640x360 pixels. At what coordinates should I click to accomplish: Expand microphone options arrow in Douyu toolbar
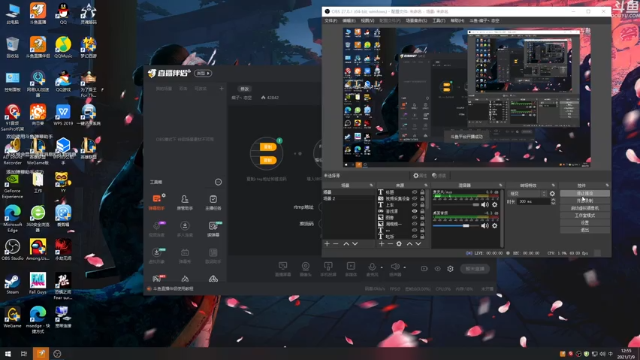(x=382, y=268)
